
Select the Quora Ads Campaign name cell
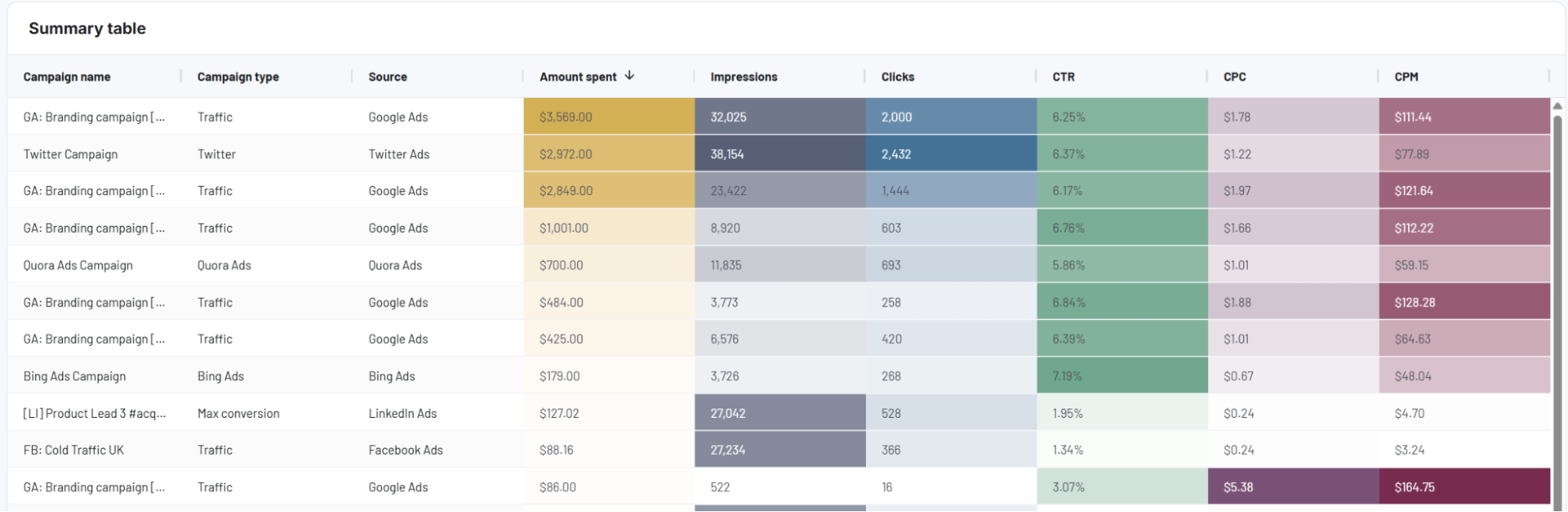click(95, 265)
